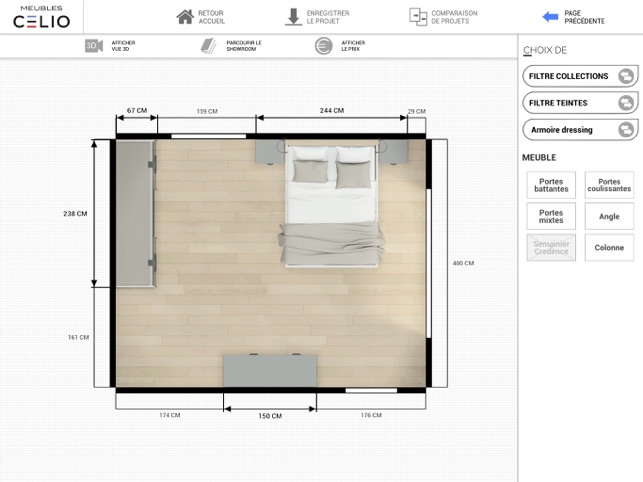Click the Filtre Teintes swap icon
Screen dimensions: 643x482
point(626,103)
